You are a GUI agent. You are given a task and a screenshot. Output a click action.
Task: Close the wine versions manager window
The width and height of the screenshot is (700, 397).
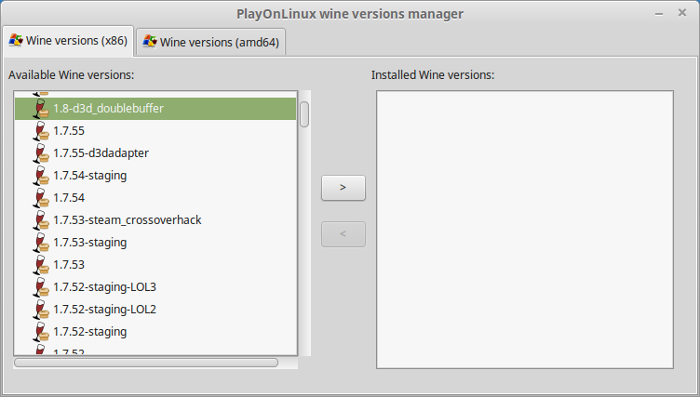(682, 13)
